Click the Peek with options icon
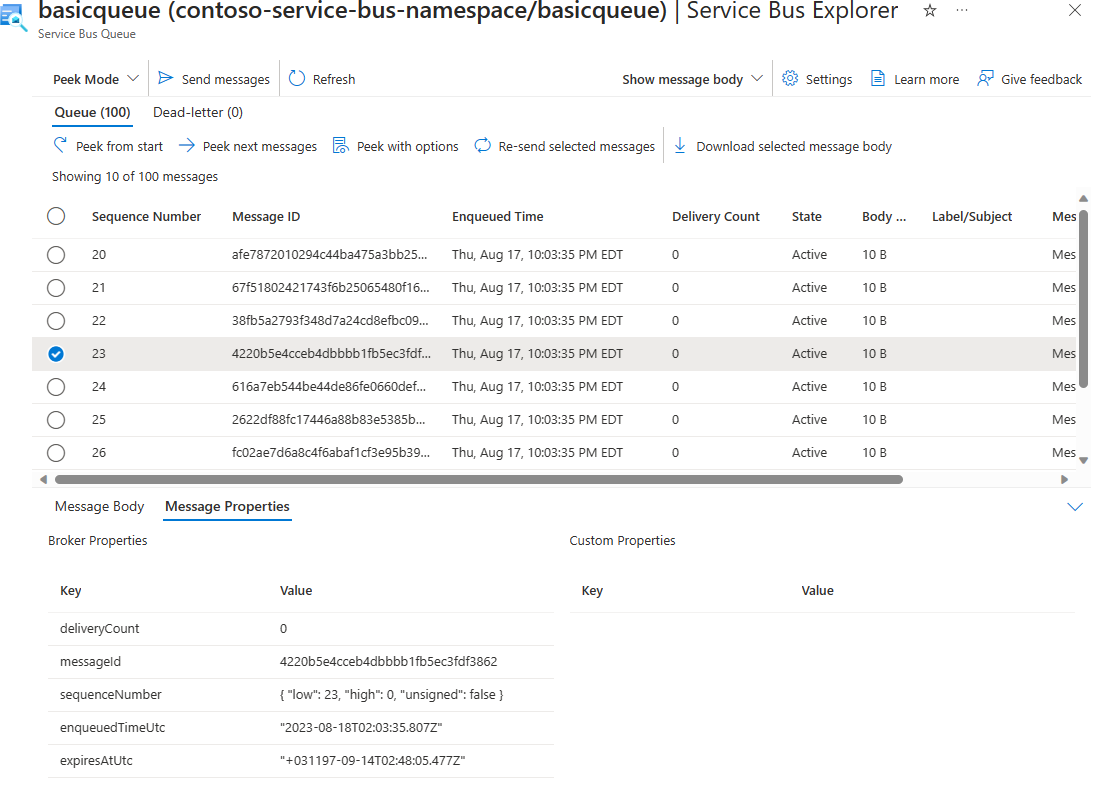1109x794 pixels. pos(341,146)
